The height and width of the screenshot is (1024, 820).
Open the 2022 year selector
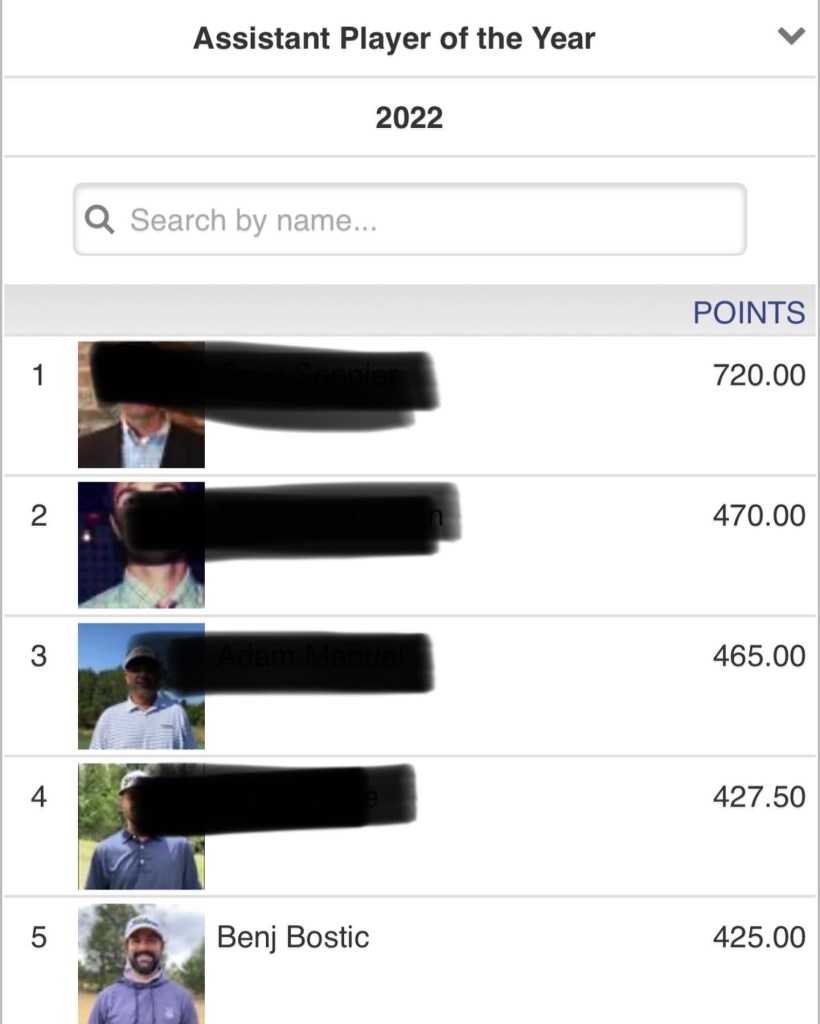click(409, 118)
